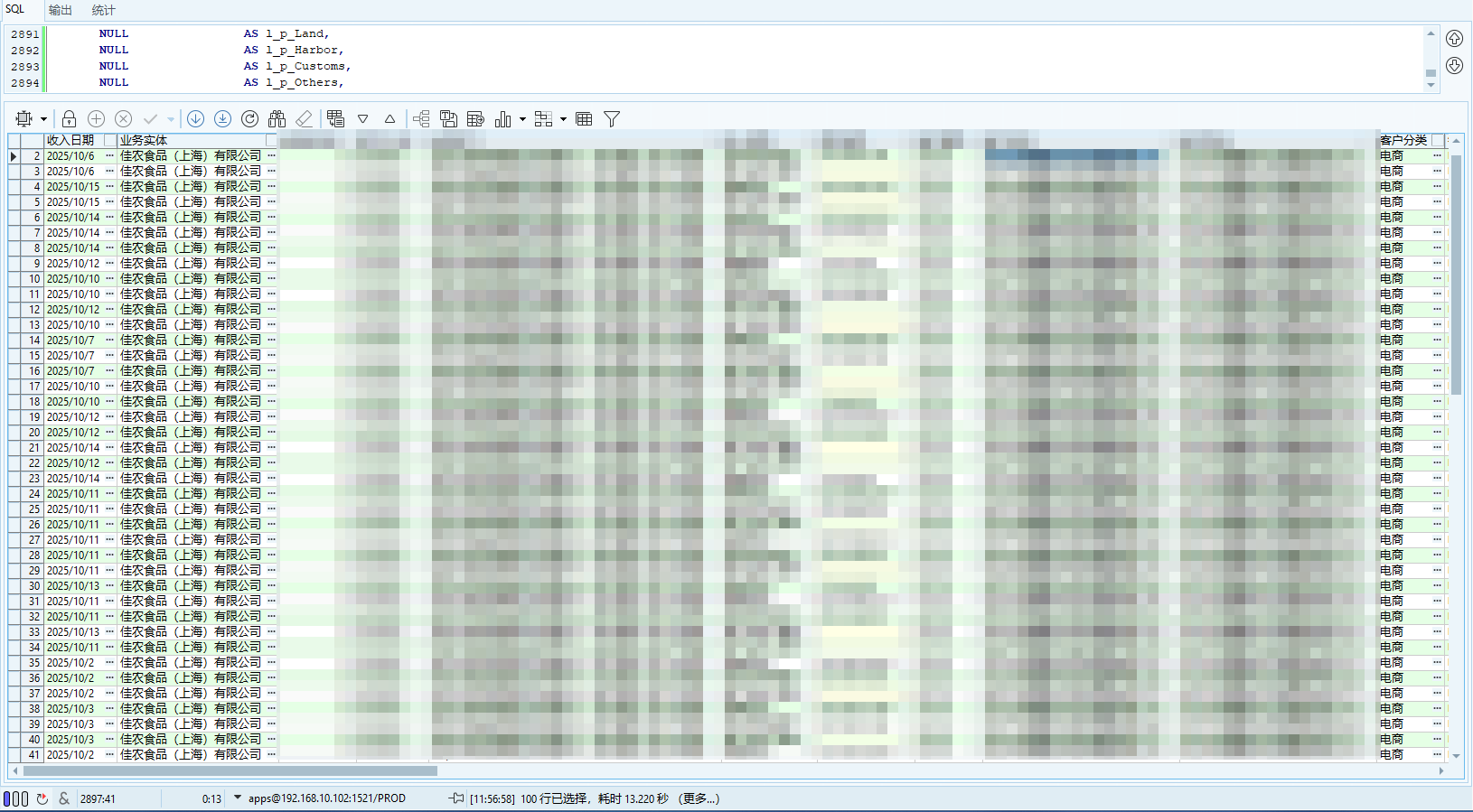The width and height of the screenshot is (1473, 812).
Task: Switch to the 输出 tab
Action: (x=61, y=10)
